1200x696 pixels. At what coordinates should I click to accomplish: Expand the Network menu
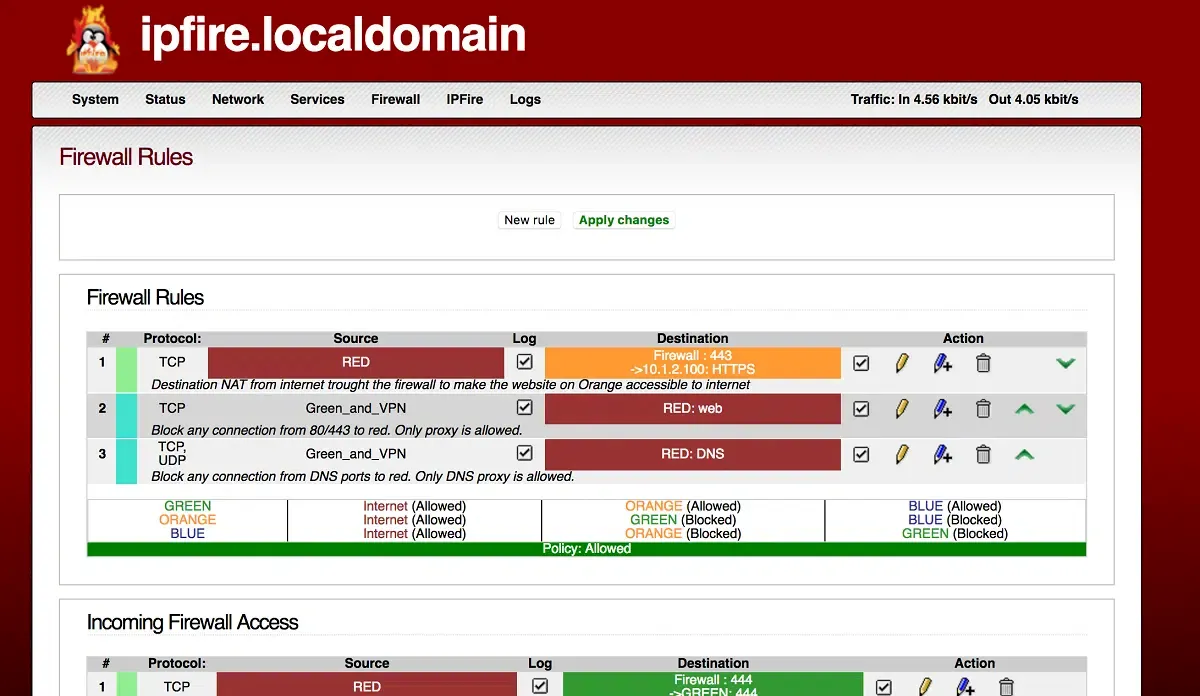click(x=238, y=99)
